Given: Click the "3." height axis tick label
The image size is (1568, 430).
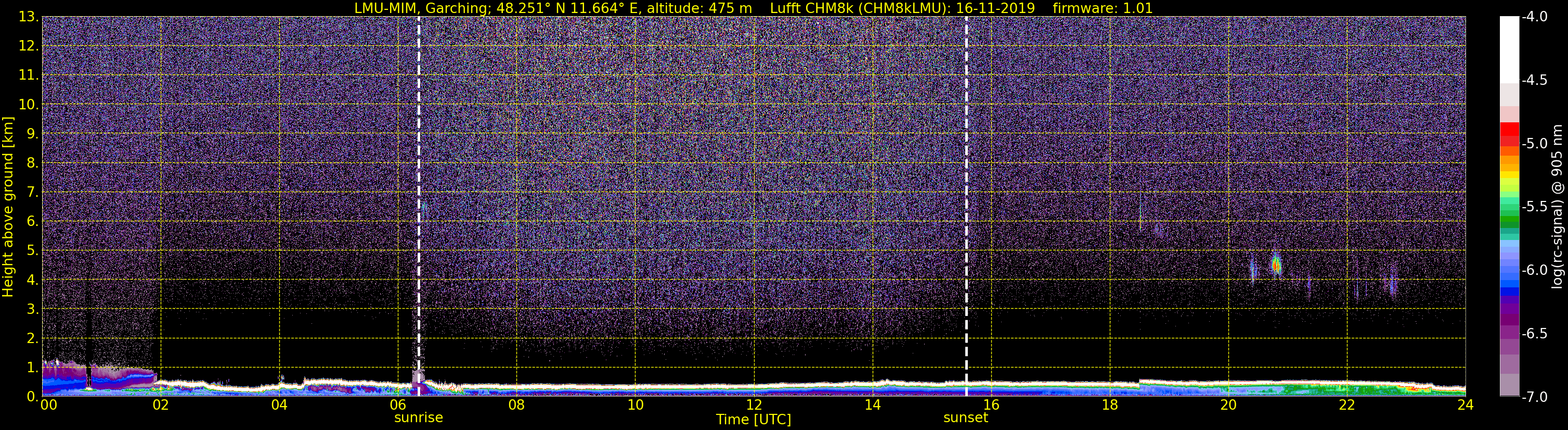Looking at the screenshot, I should pos(32,309).
